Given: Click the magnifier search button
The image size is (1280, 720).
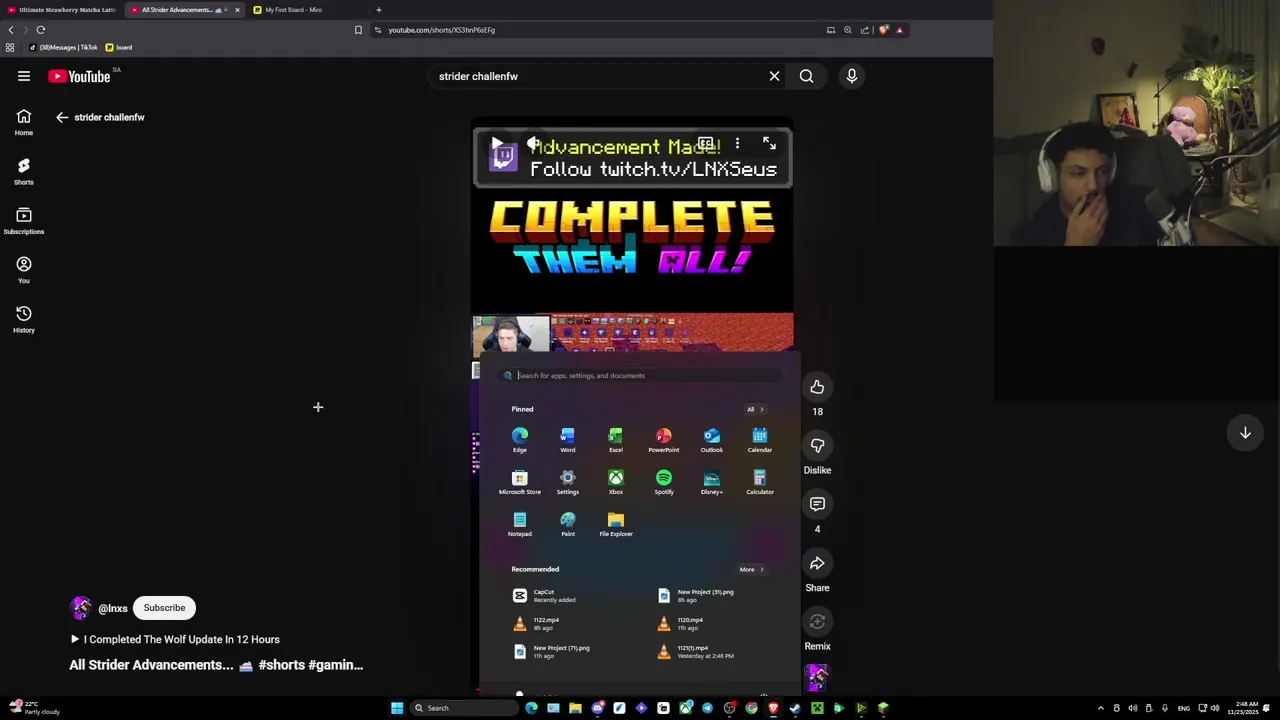Looking at the screenshot, I should click(x=806, y=76).
